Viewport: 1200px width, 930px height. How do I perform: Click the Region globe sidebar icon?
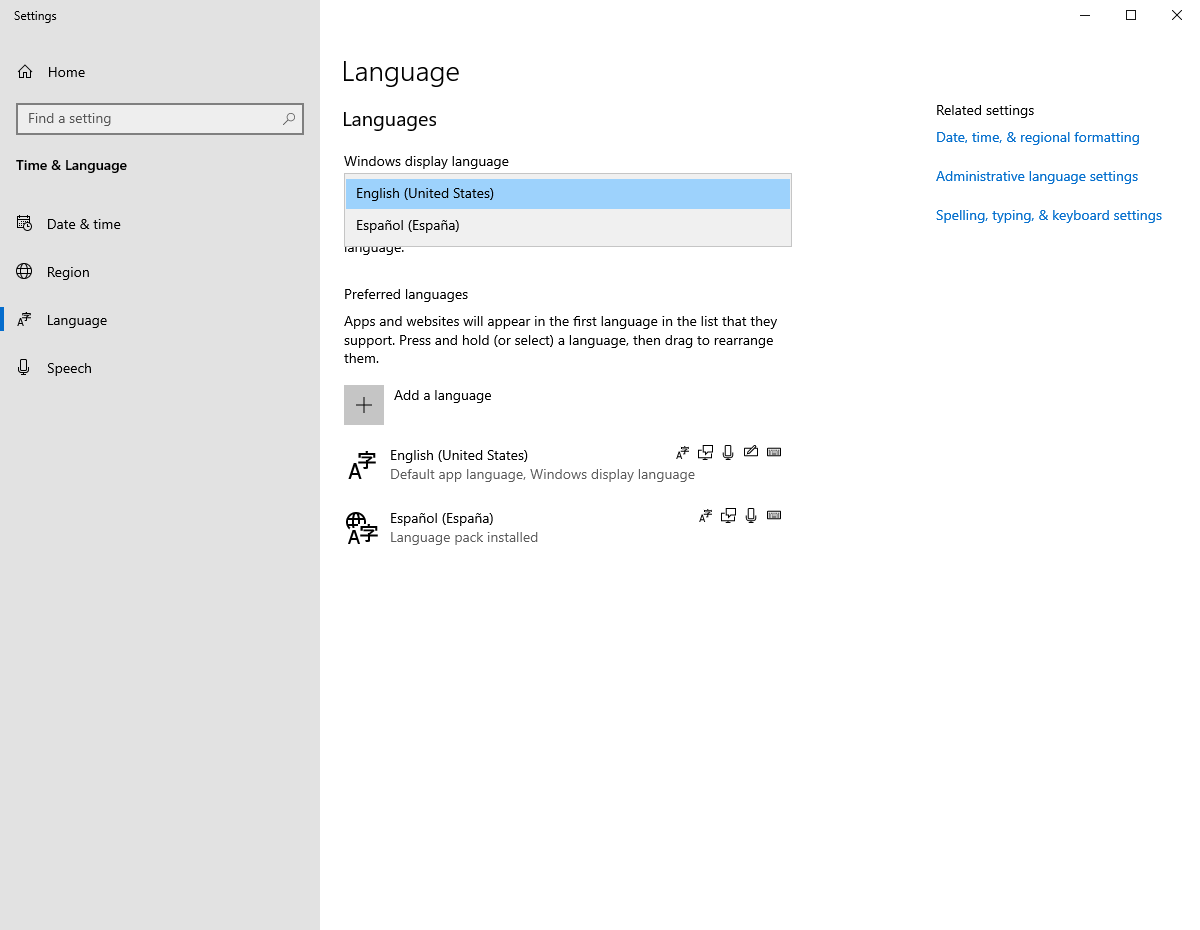(23, 271)
